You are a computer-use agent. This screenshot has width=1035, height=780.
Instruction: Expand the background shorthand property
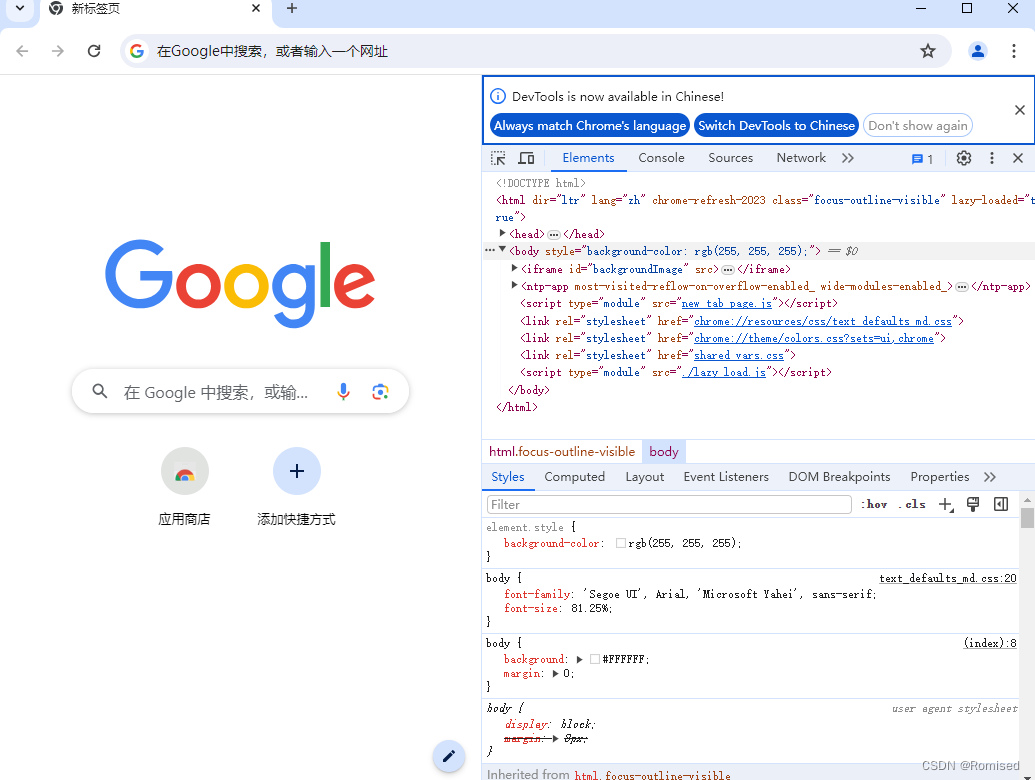tap(579, 659)
